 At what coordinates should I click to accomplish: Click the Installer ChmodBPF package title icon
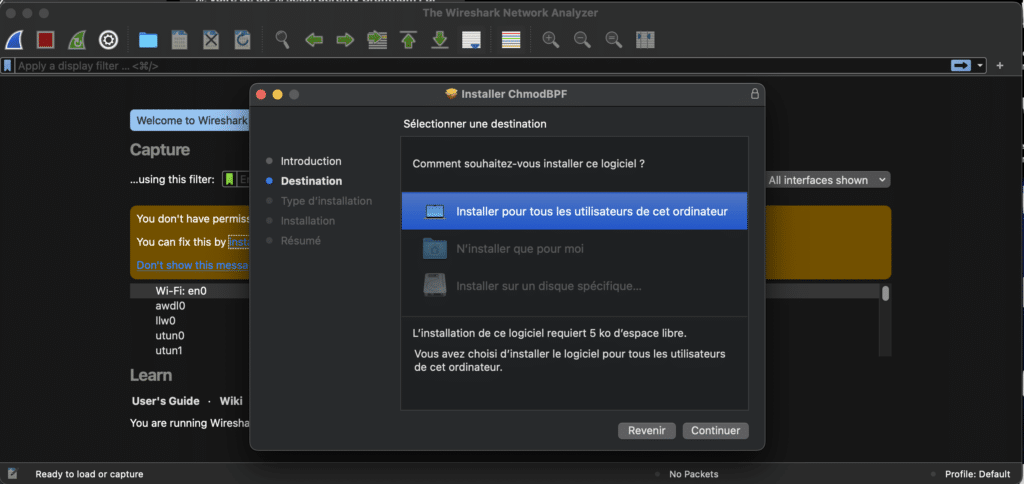click(x=451, y=94)
